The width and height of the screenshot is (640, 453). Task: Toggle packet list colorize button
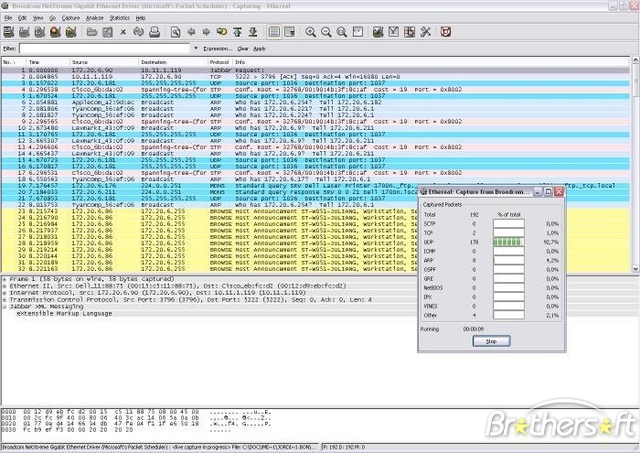click(x=274, y=32)
